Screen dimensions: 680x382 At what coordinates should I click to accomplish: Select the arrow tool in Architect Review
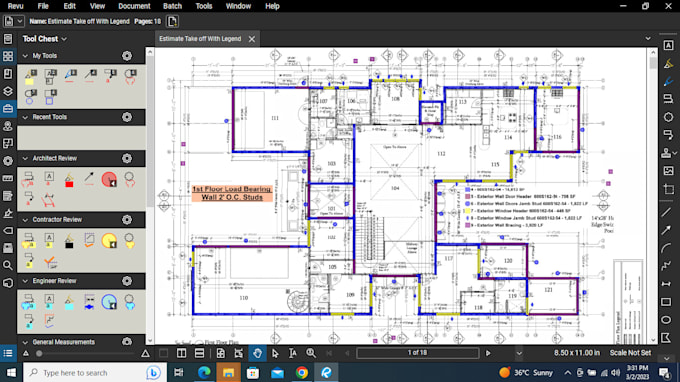click(89, 178)
